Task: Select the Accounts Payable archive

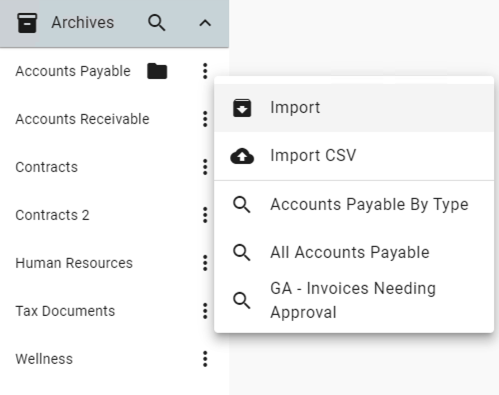Action: coord(73,71)
